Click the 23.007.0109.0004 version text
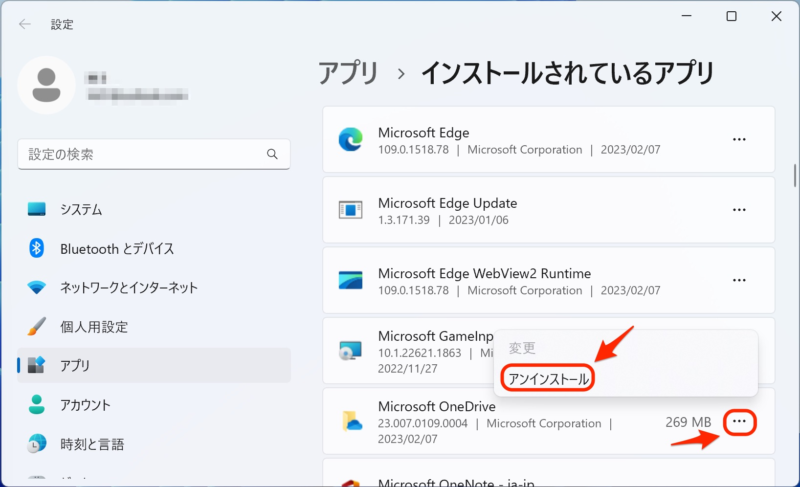Viewport: 800px width, 487px height. pos(422,423)
